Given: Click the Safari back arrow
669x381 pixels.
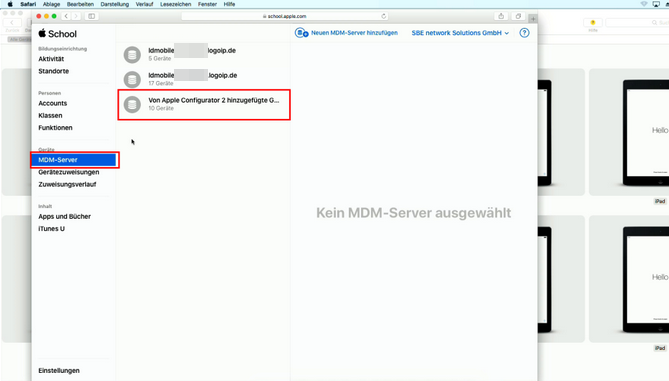Looking at the screenshot, I should (66, 16).
